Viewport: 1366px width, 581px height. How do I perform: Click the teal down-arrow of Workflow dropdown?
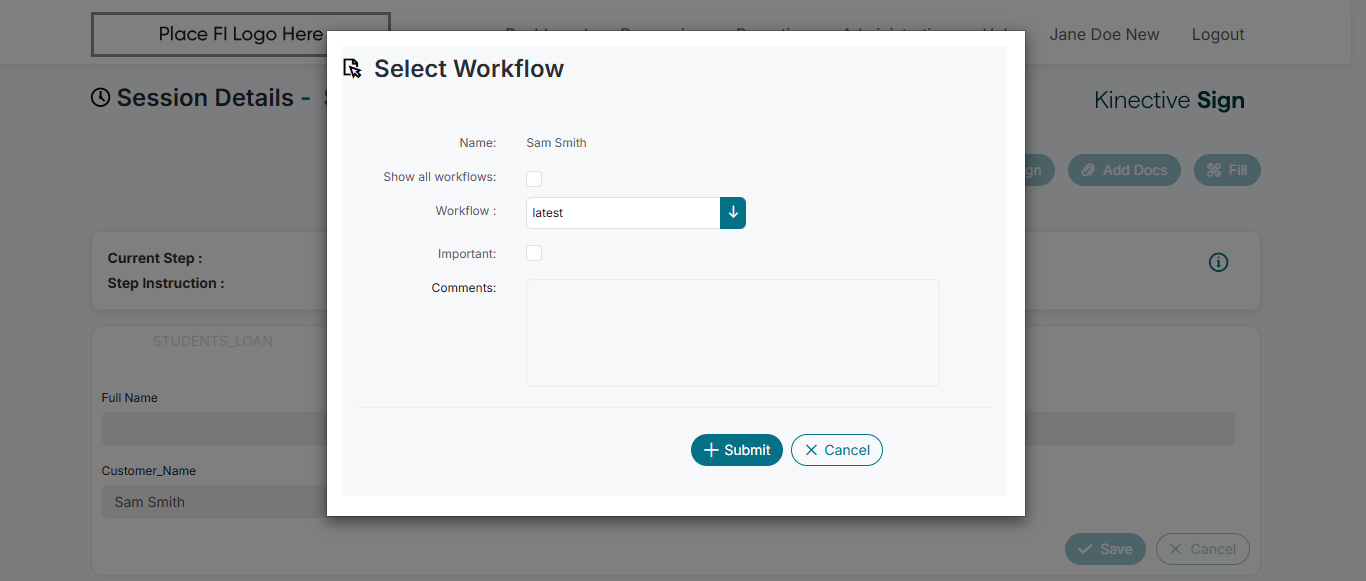tap(733, 213)
